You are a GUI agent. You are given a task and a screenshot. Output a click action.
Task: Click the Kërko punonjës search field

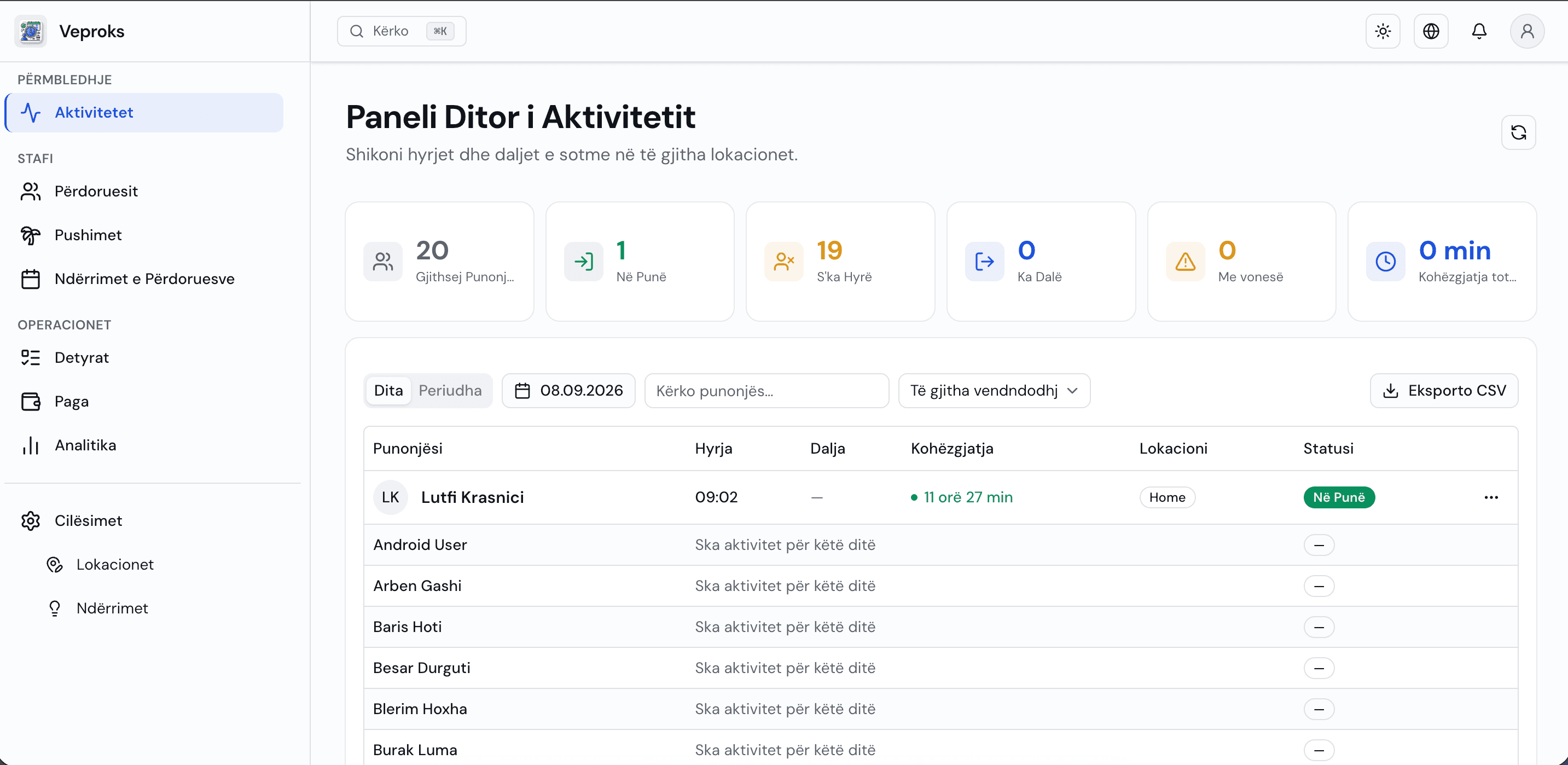coord(766,390)
